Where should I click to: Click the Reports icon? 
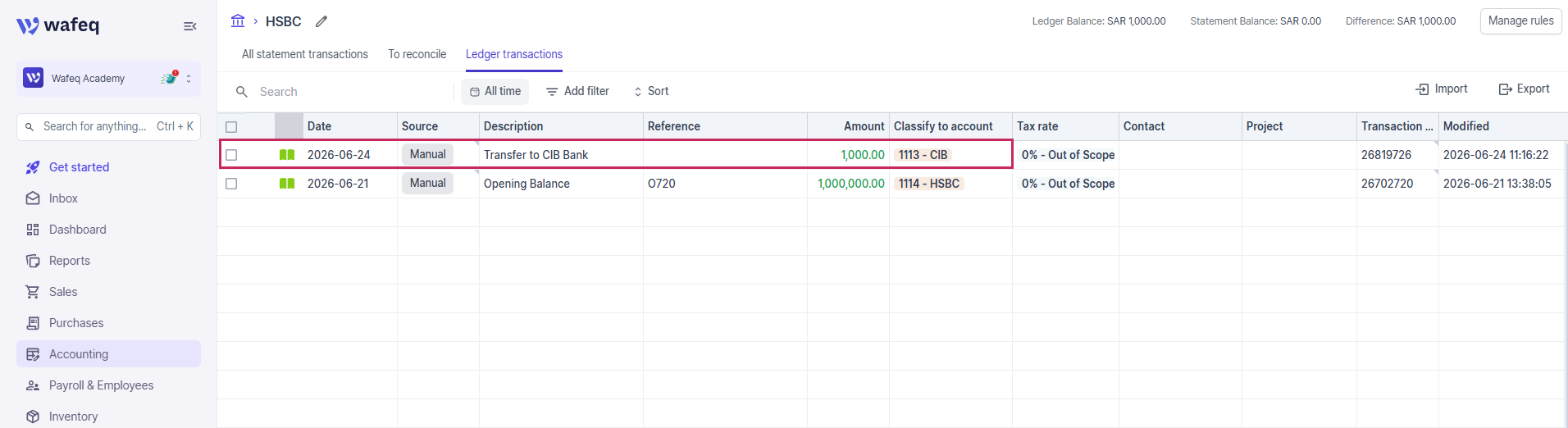pos(33,261)
